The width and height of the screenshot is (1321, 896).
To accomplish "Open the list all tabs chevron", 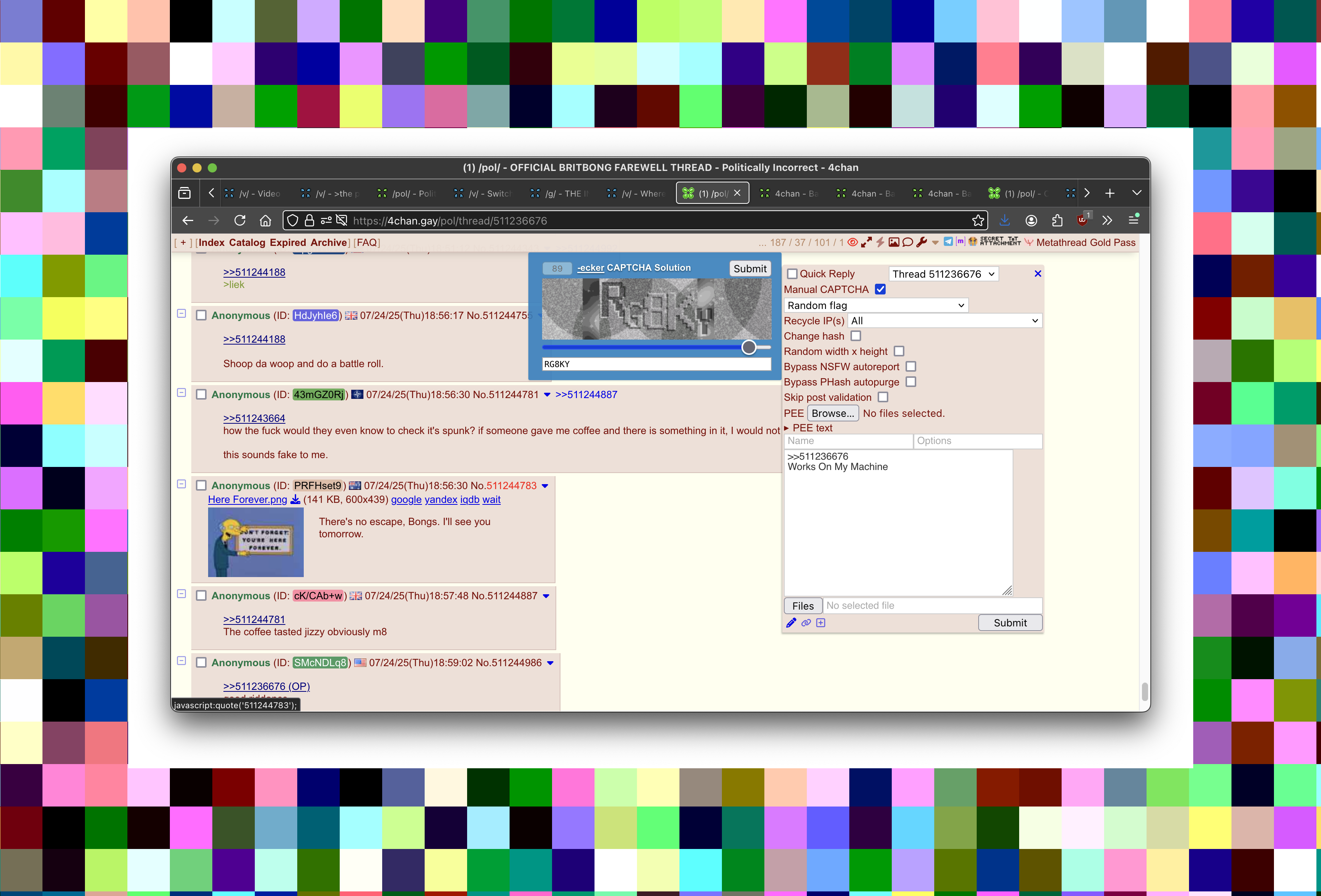I will [x=1136, y=193].
